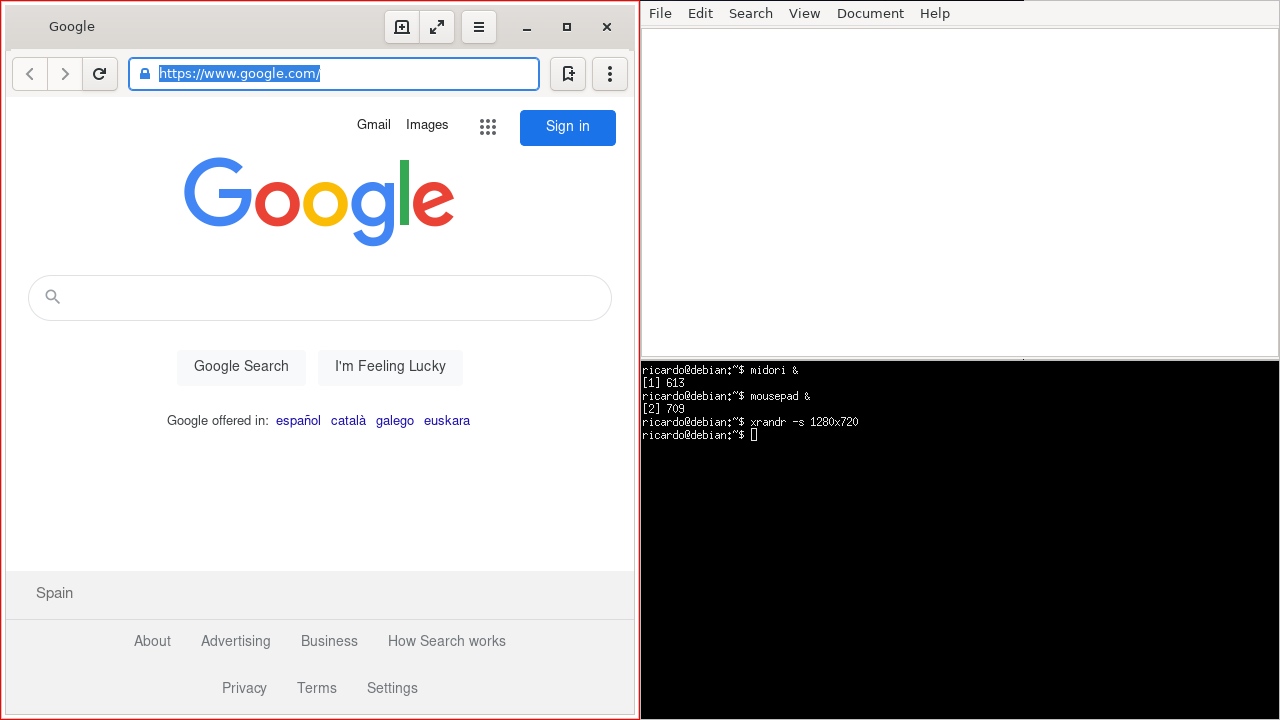
Task: Click the padlock security icon
Action: point(145,74)
